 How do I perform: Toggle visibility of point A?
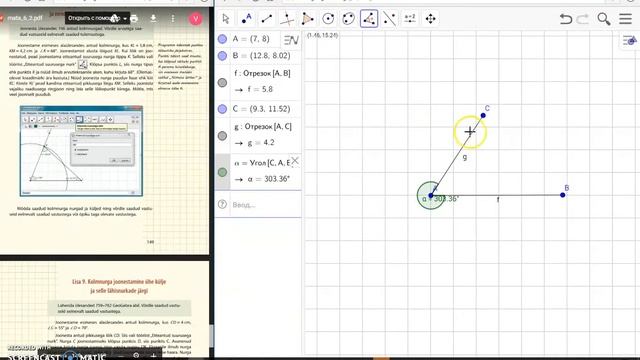pos(222,39)
